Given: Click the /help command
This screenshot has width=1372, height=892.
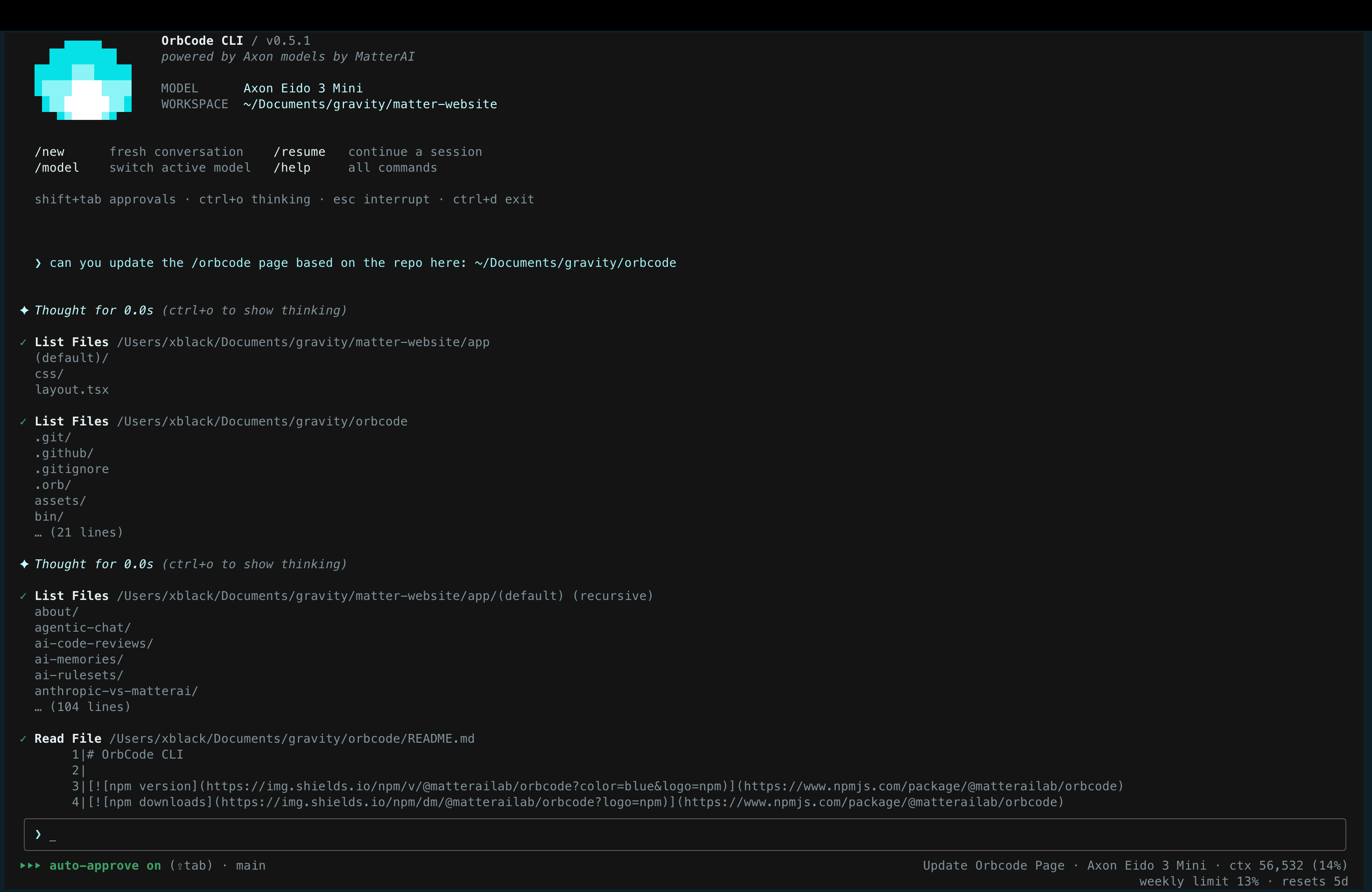Looking at the screenshot, I should [292, 167].
